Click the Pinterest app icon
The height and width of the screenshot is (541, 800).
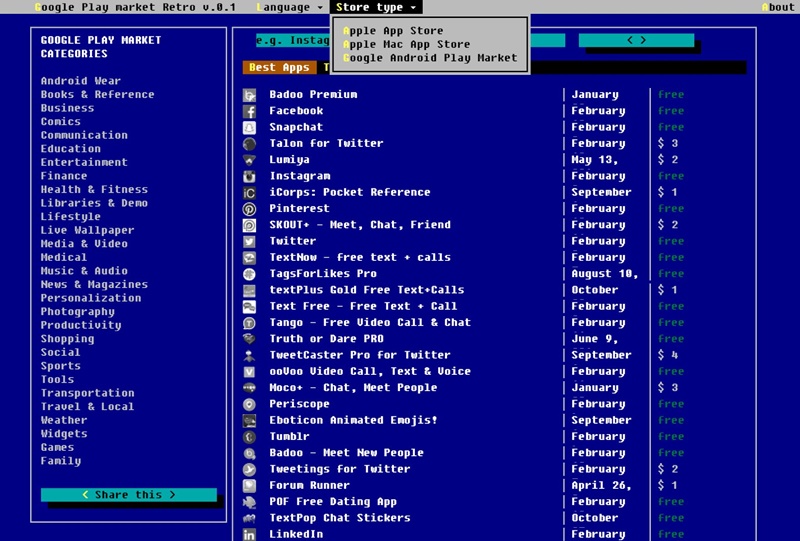tap(250, 209)
